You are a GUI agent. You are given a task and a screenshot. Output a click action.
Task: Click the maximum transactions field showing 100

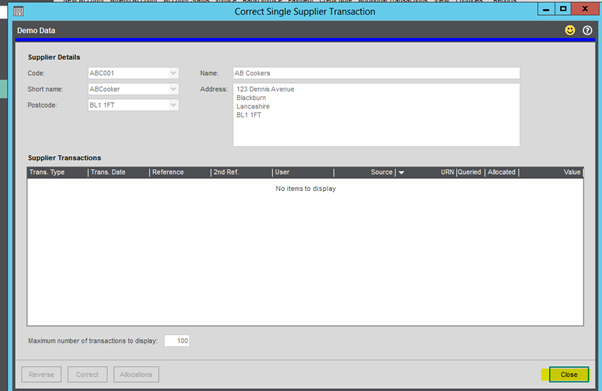177,341
